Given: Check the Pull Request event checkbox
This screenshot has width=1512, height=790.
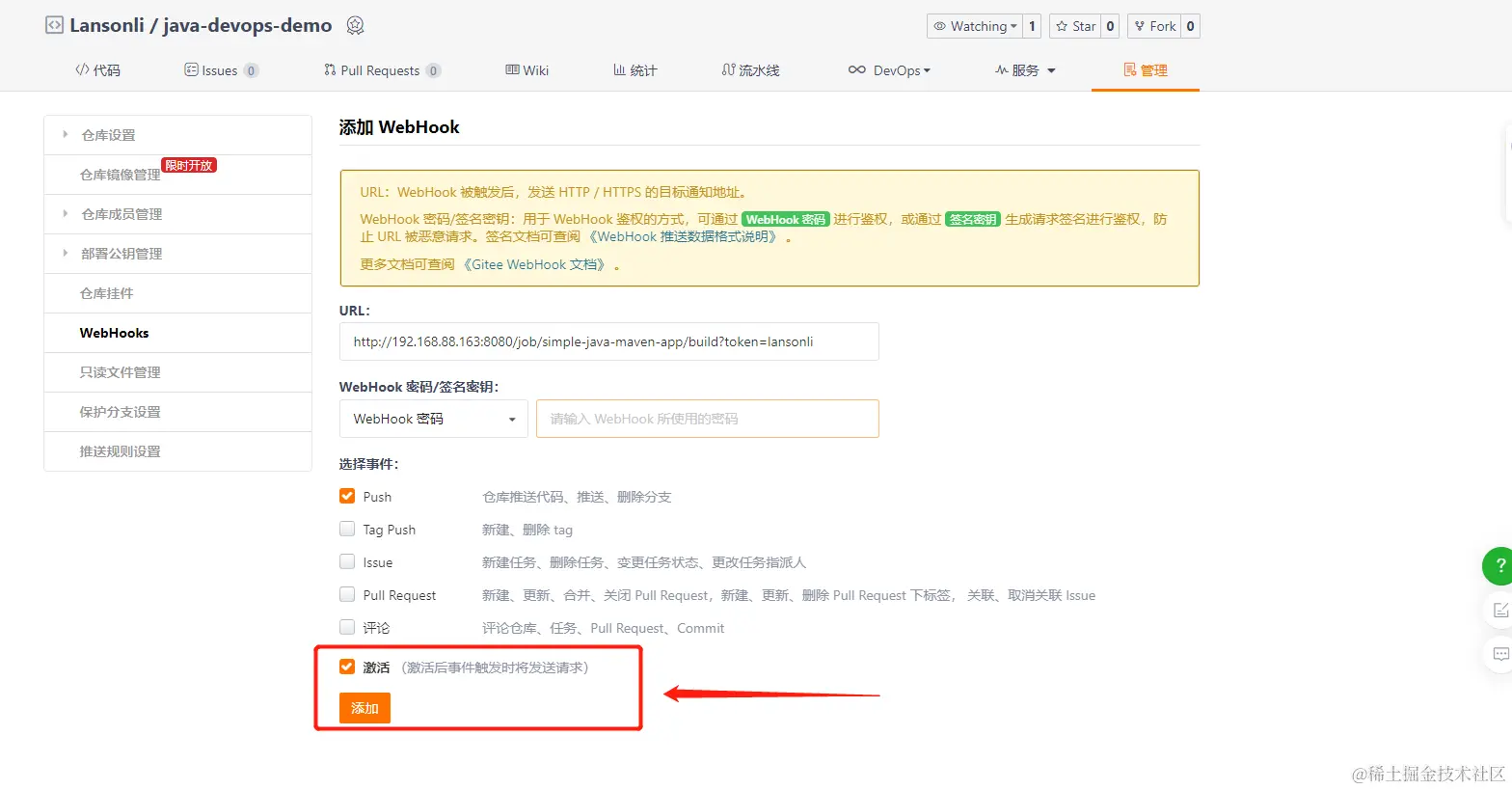Looking at the screenshot, I should coord(347,594).
